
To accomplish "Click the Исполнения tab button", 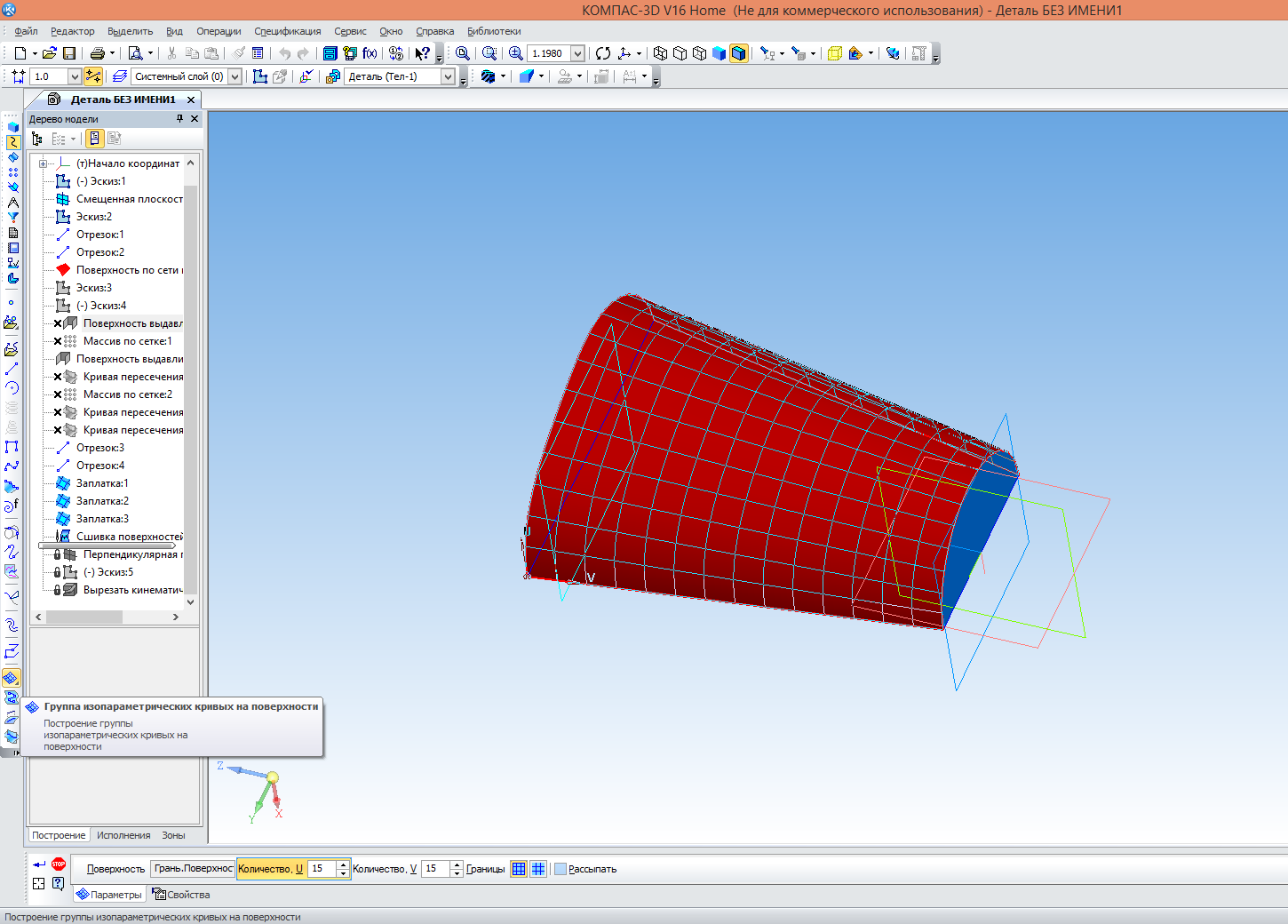I will pyautogui.click(x=123, y=835).
